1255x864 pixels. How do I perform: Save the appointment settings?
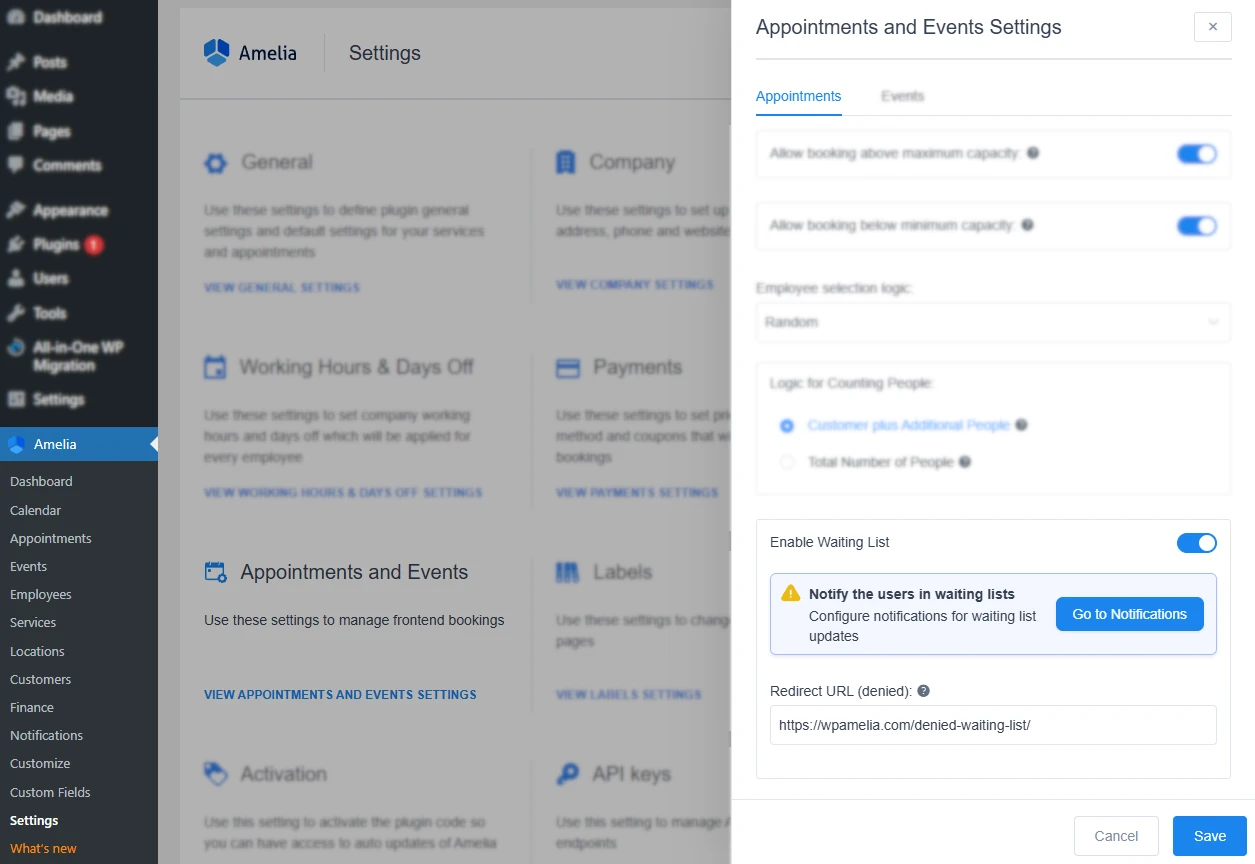pos(1209,835)
